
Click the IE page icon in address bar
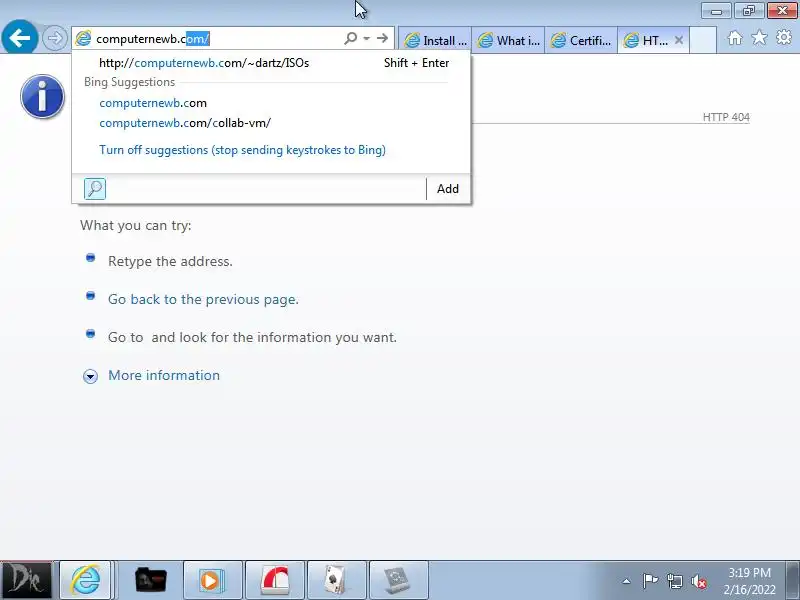click(83, 38)
